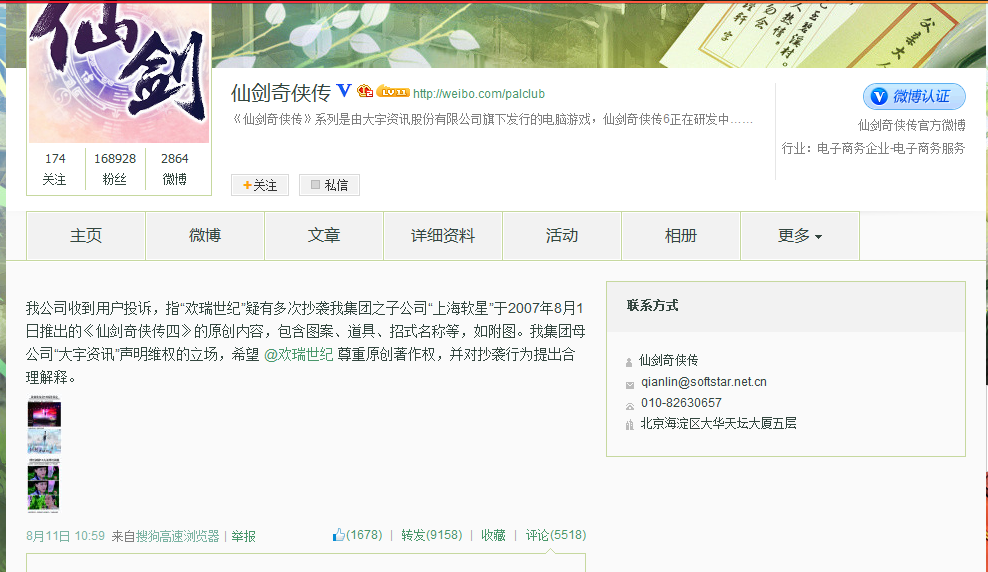Open the second attached post image thumbnail
The image size is (988, 572).
44,442
